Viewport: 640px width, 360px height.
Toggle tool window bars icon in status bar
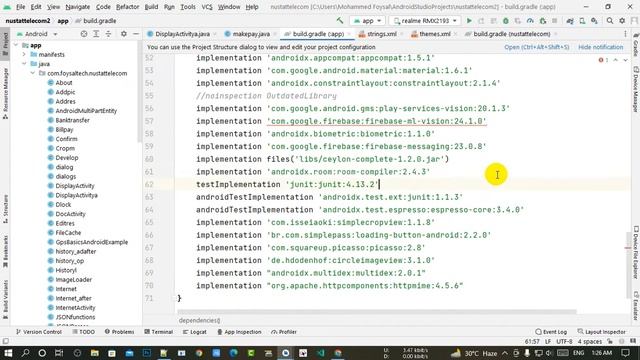[x=5, y=341]
